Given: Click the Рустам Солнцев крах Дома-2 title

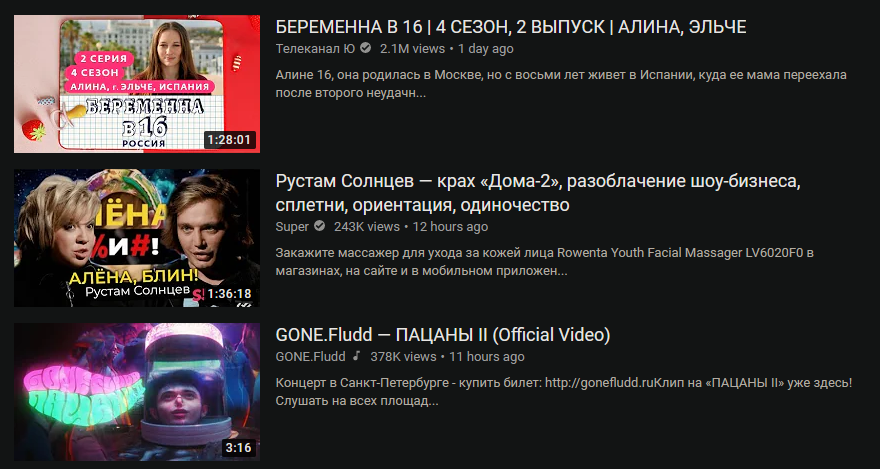Looking at the screenshot, I should (x=538, y=193).
